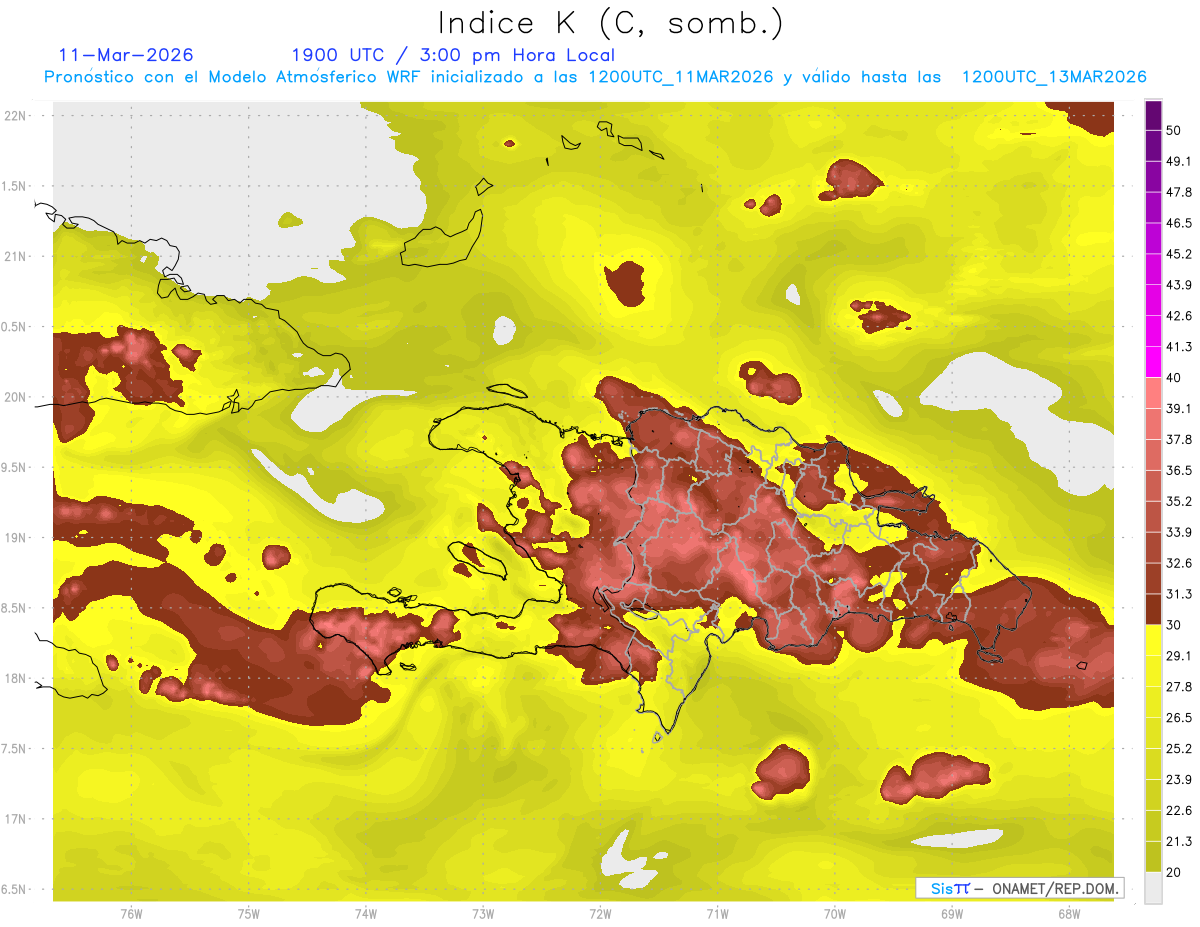The height and width of the screenshot is (927, 1200).
Task: Select the '49.1' color scale value
Action: click(x=1178, y=161)
